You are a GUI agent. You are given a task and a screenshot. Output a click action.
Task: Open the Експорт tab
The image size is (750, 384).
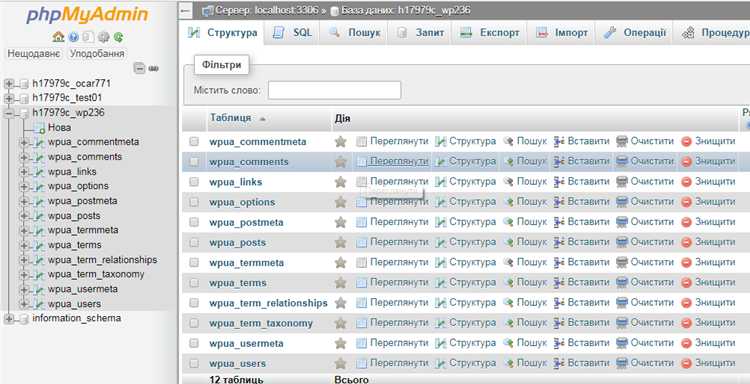pos(490,33)
